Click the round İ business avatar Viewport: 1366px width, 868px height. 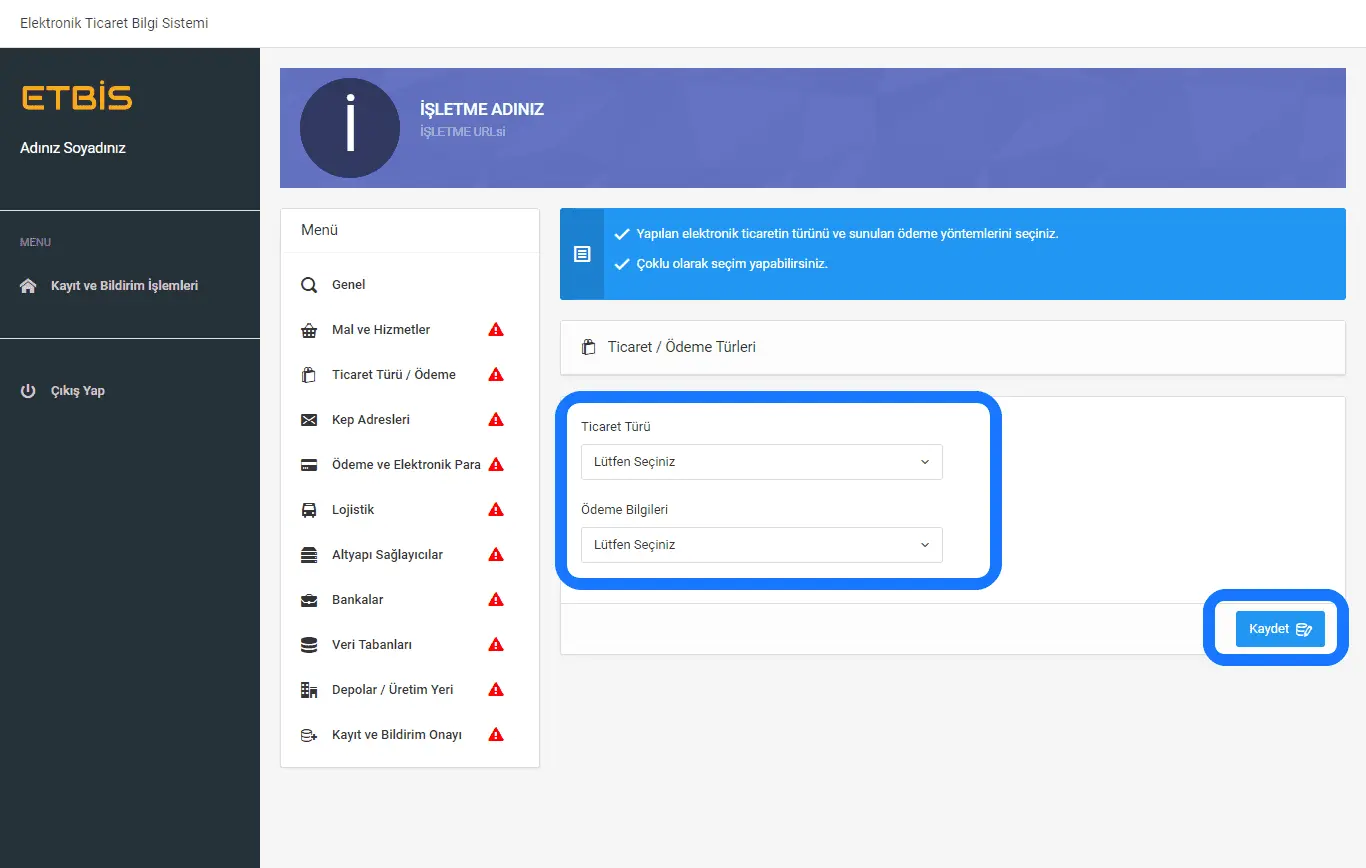point(350,128)
